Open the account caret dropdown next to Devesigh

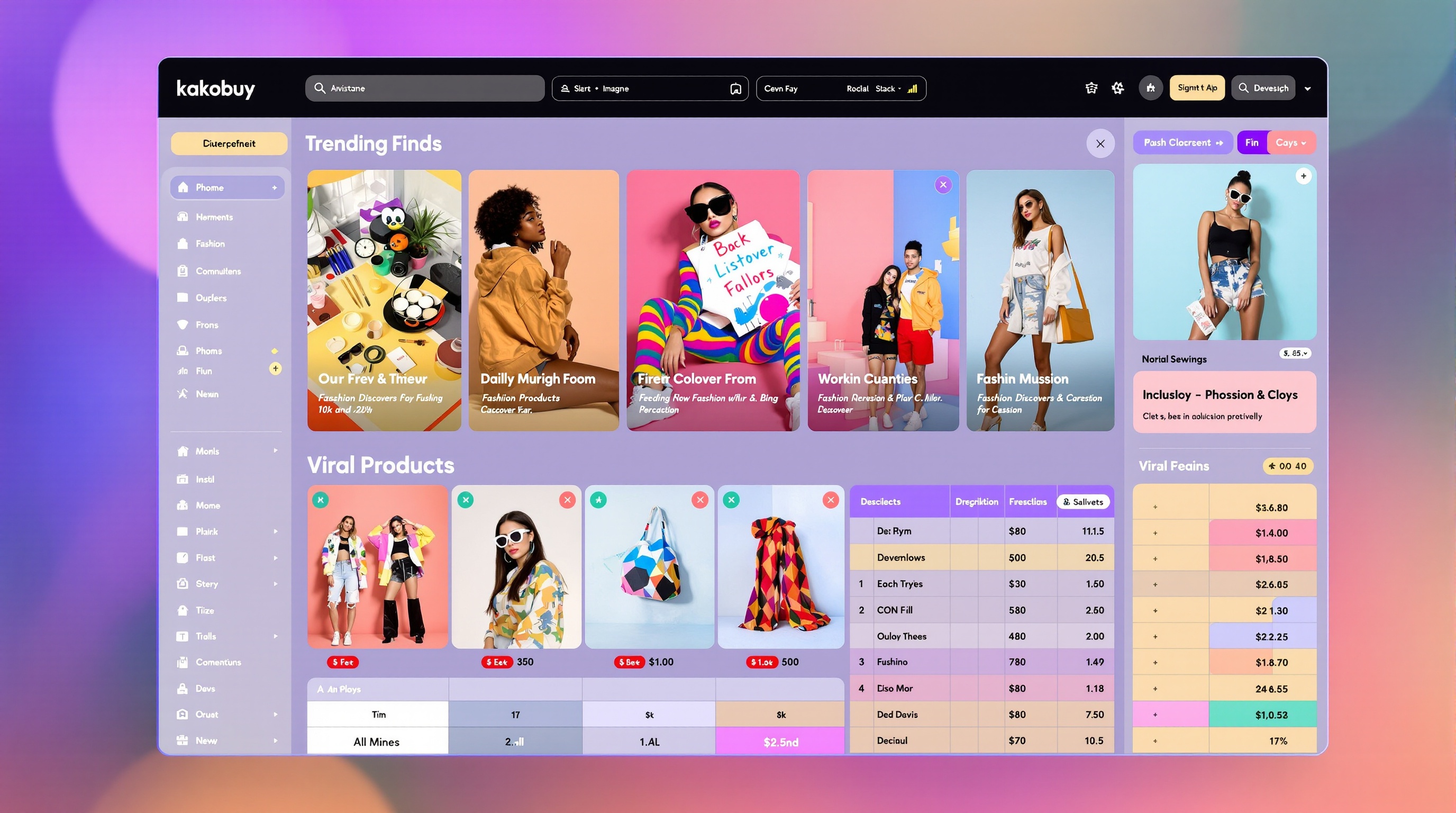1307,89
